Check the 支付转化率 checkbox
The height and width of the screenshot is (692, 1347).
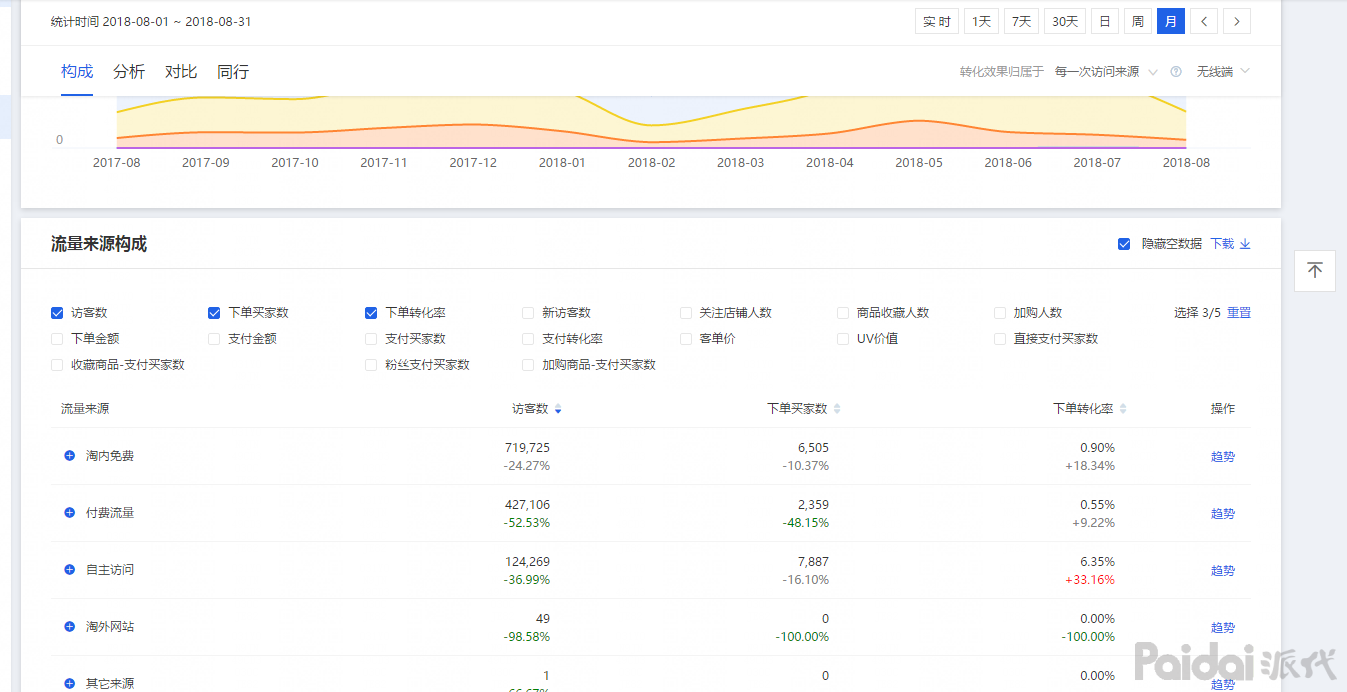point(528,339)
